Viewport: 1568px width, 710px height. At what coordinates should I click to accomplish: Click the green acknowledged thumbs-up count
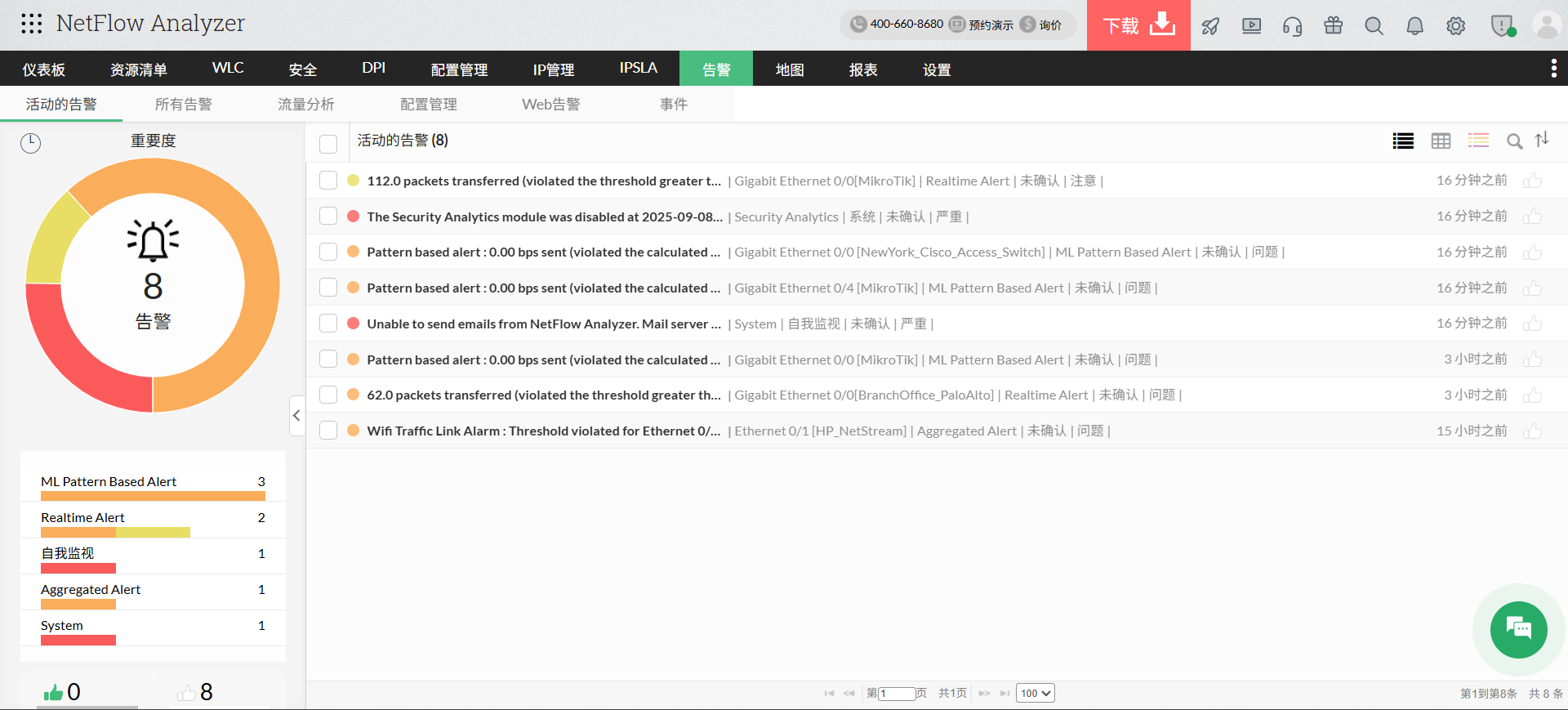[62, 692]
